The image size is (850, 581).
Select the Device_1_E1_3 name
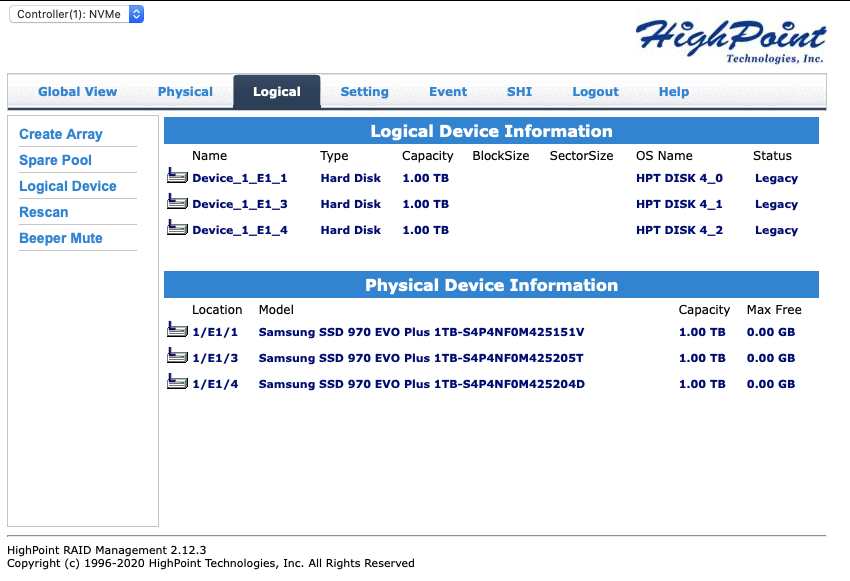coord(240,204)
